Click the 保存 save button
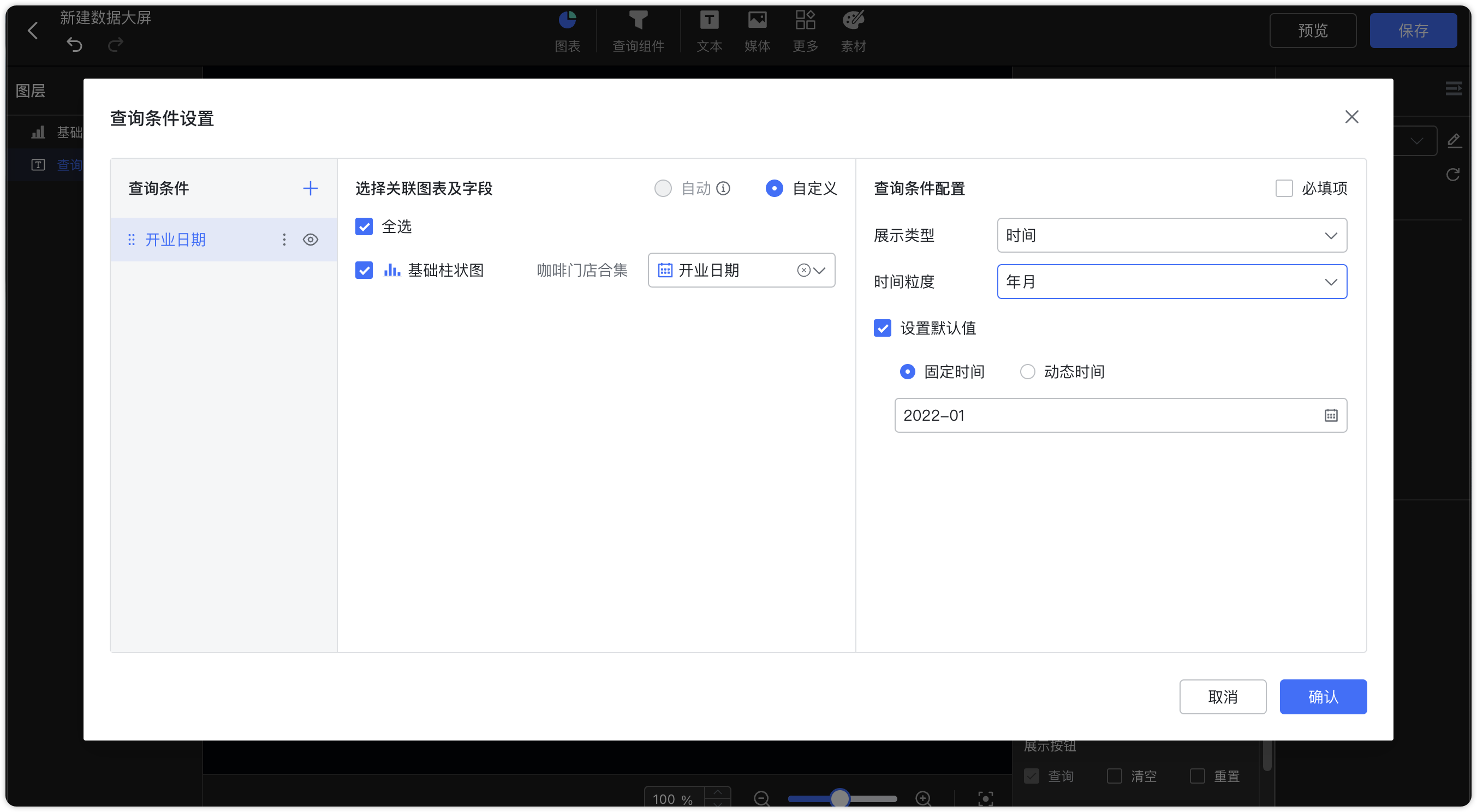Screen dimensions: 1477x812 click(1412, 31)
